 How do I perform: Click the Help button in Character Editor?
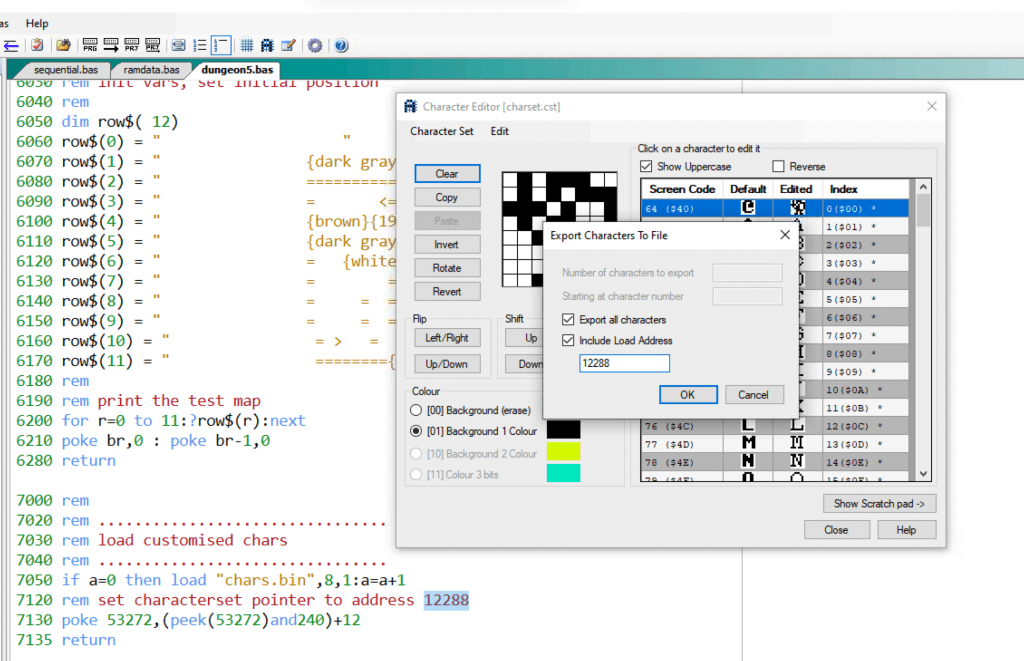pos(906,530)
